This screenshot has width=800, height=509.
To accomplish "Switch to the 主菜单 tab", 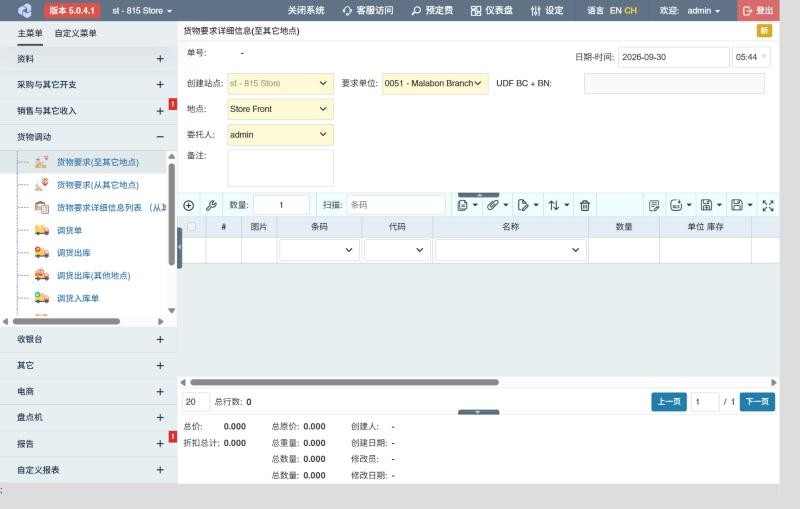I will click(x=30, y=33).
